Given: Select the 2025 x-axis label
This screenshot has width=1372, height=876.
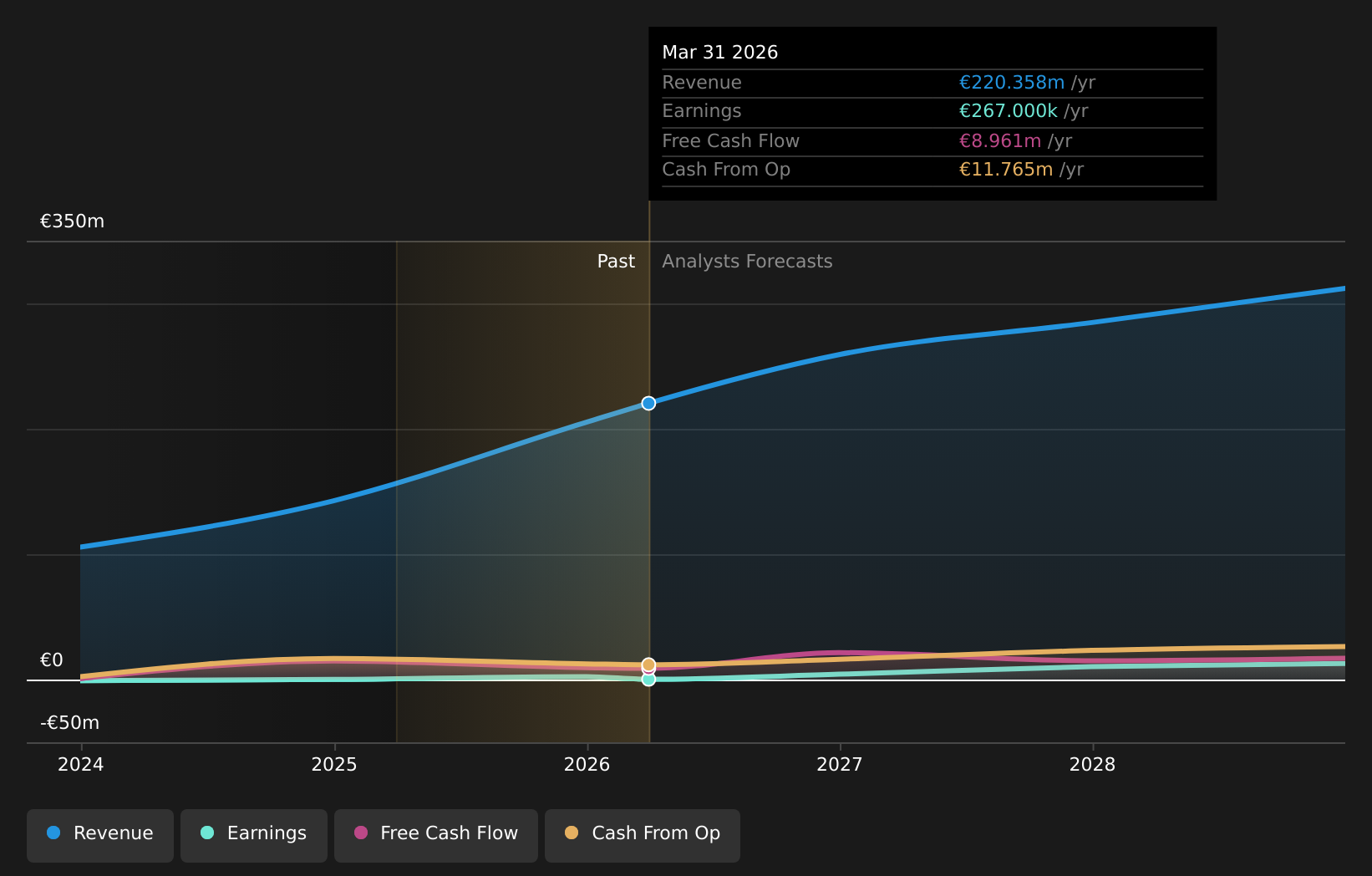Looking at the screenshot, I should coord(334,764).
